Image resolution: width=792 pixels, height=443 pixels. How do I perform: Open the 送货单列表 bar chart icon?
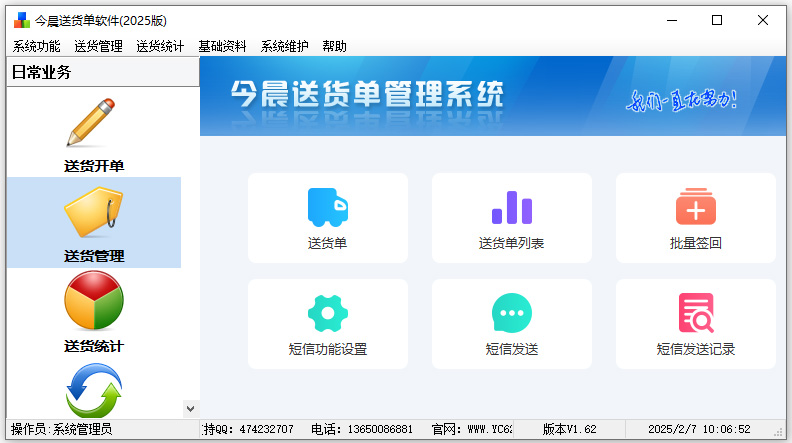click(x=512, y=207)
